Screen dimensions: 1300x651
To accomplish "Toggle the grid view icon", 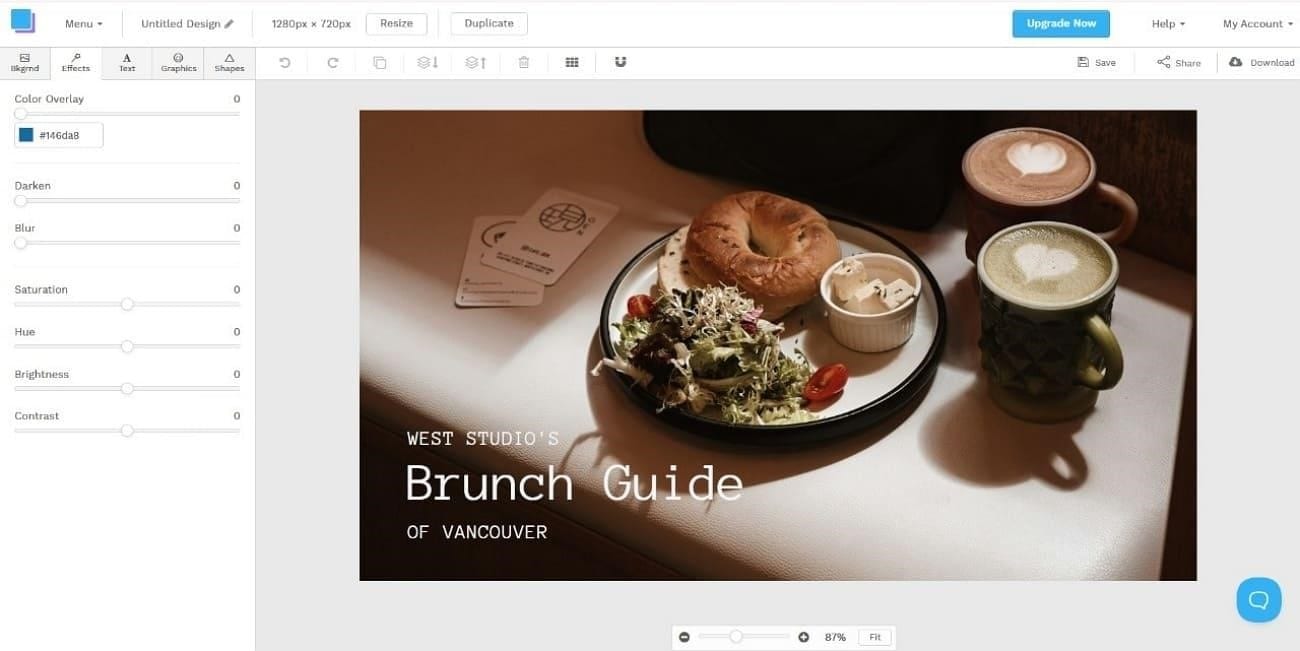I will click(572, 62).
